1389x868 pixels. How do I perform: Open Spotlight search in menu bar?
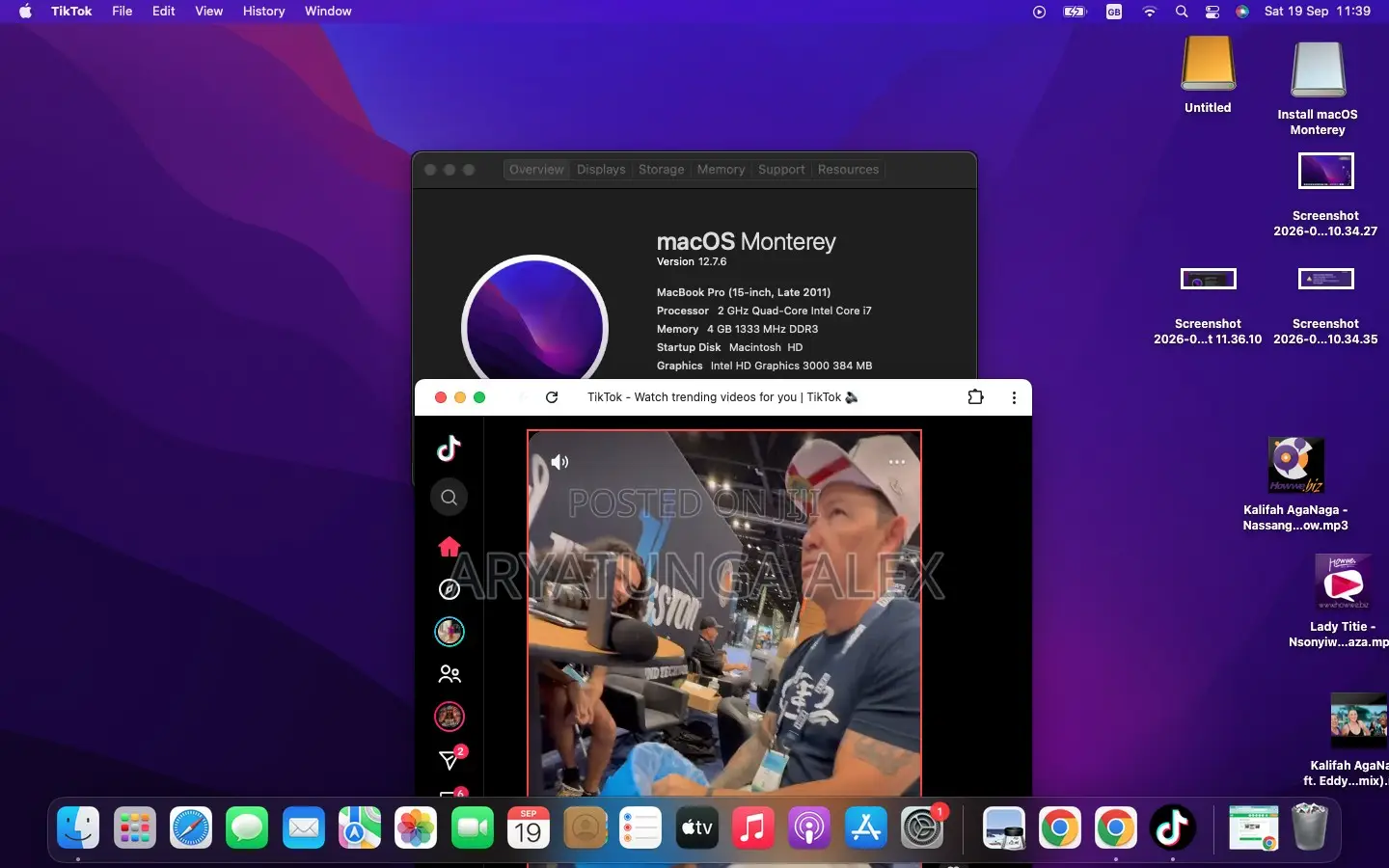(1182, 12)
